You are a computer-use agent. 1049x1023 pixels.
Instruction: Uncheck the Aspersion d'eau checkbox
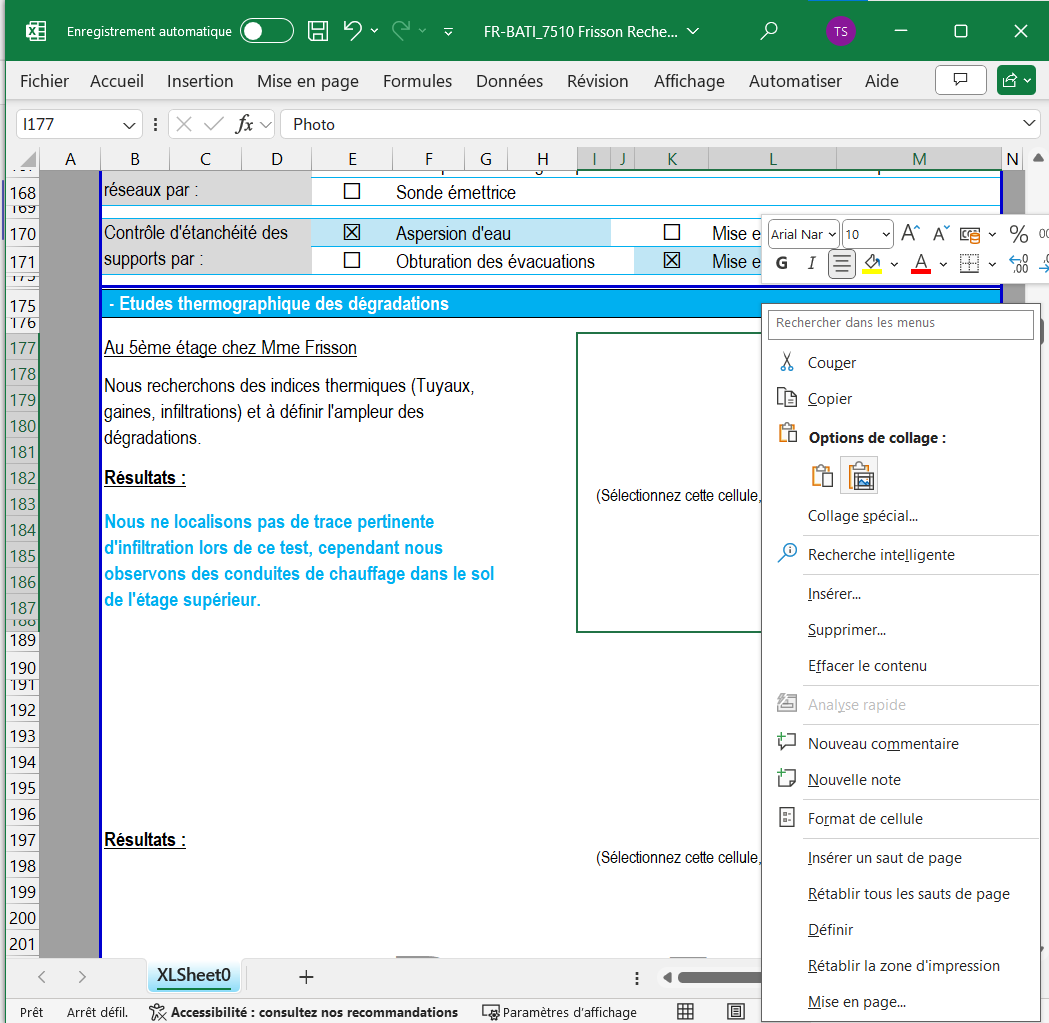(352, 232)
